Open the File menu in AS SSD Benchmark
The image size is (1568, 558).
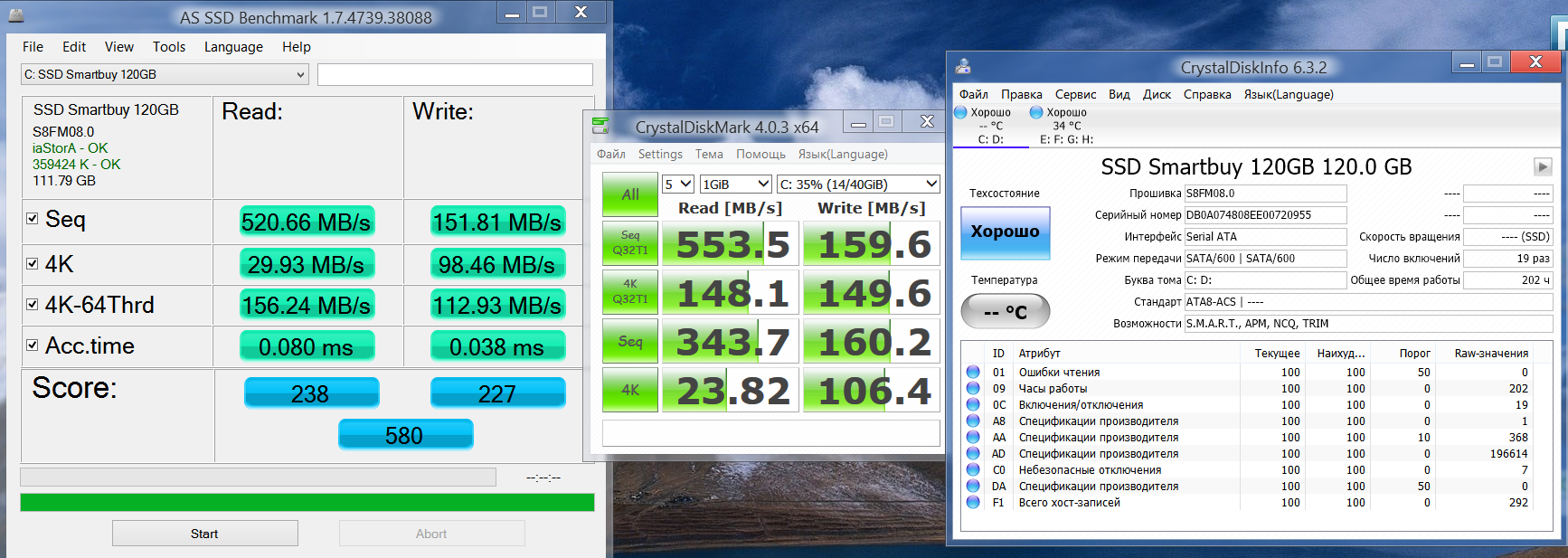click(33, 47)
